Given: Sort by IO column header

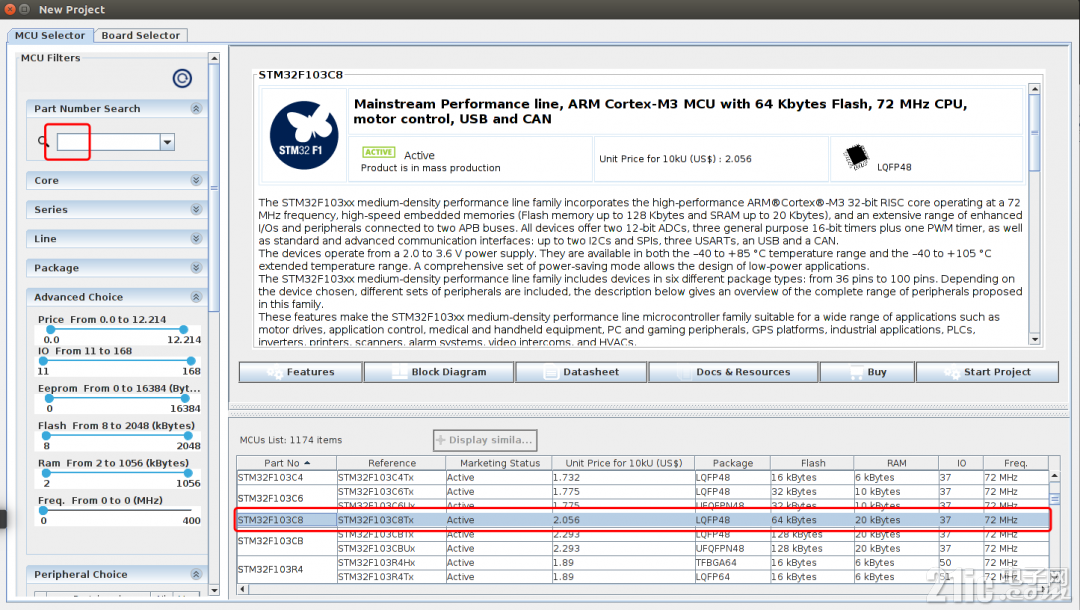Looking at the screenshot, I should 961,463.
